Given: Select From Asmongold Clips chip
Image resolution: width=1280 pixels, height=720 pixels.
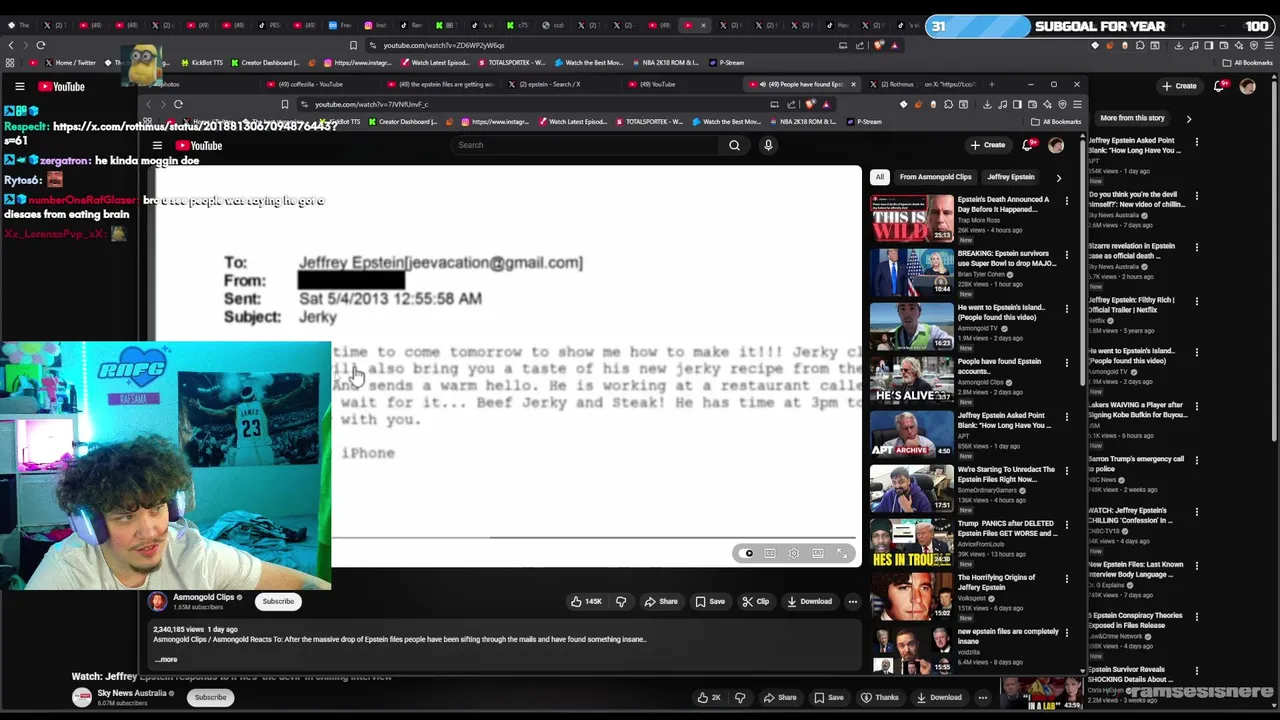Looking at the screenshot, I should pyautogui.click(x=935, y=177).
